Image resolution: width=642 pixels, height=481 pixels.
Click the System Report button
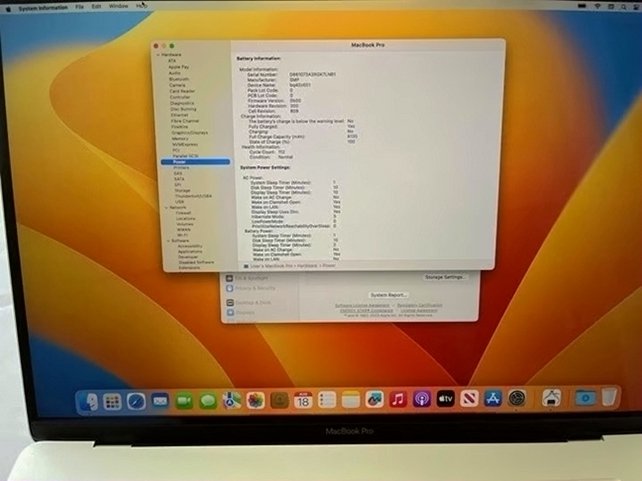tap(388, 295)
